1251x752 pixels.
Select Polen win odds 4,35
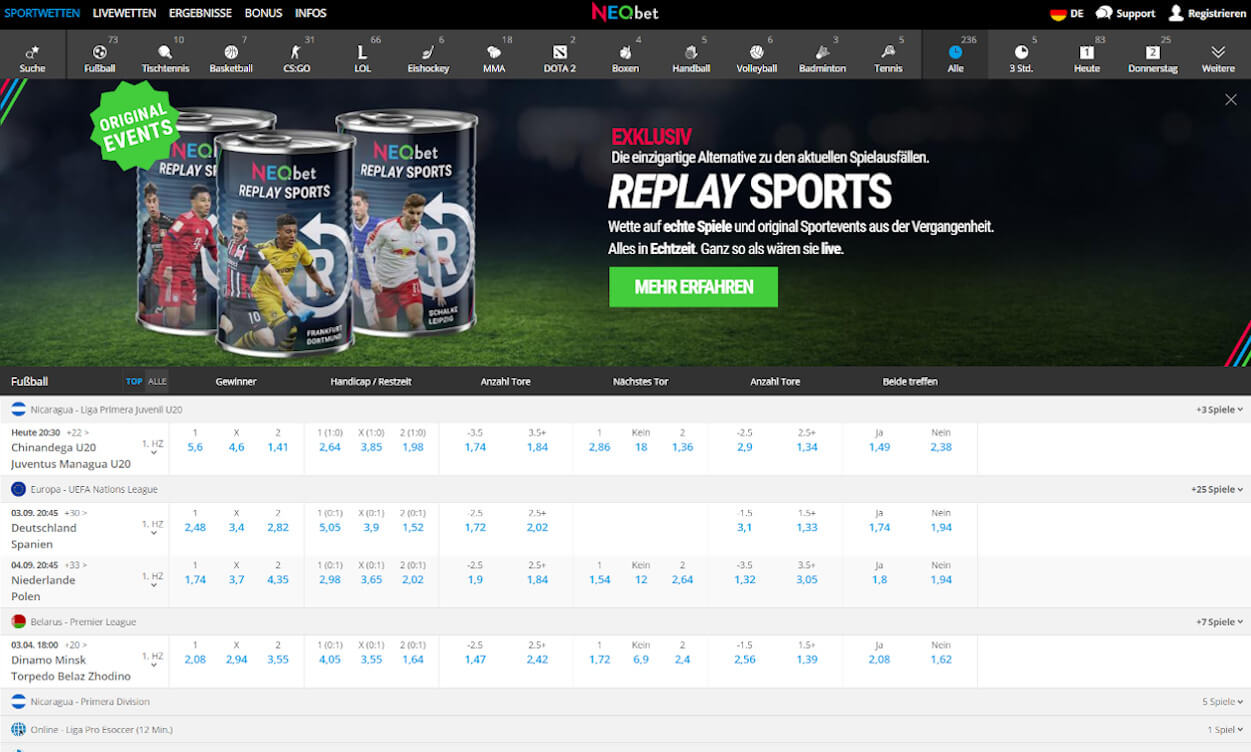click(278, 580)
